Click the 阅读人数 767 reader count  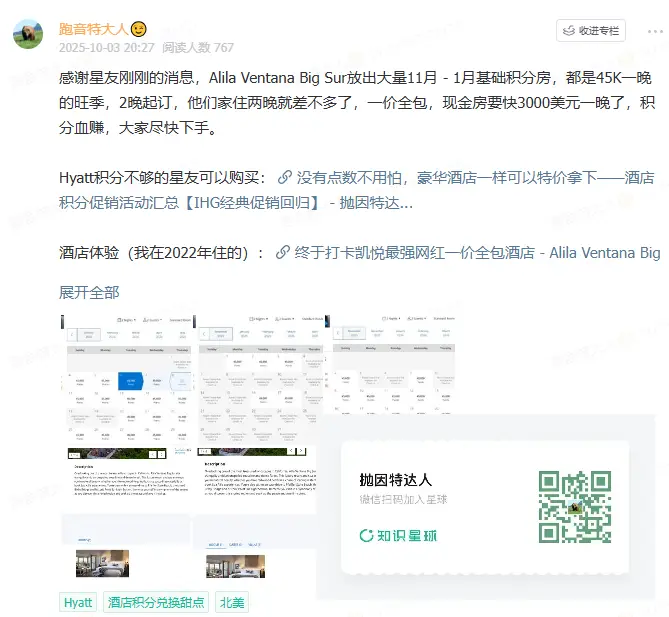point(198,47)
